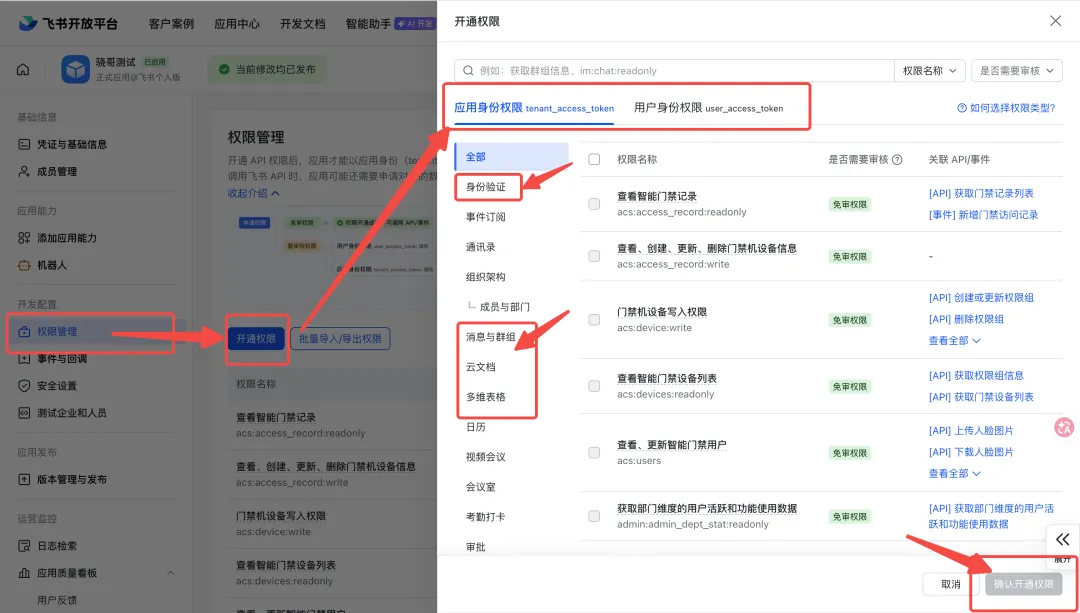This screenshot has width=1080, height=613.
Task: Click the 开通权限 blue button
Action: [x=256, y=339]
